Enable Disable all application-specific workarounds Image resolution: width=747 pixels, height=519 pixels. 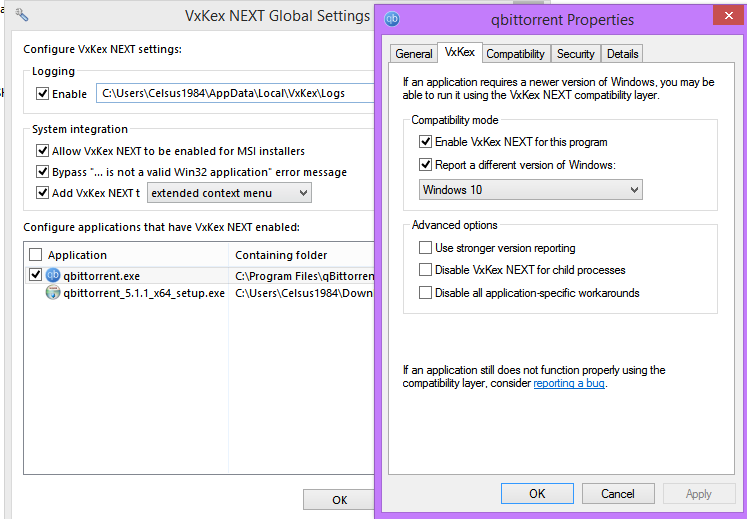(x=425, y=293)
